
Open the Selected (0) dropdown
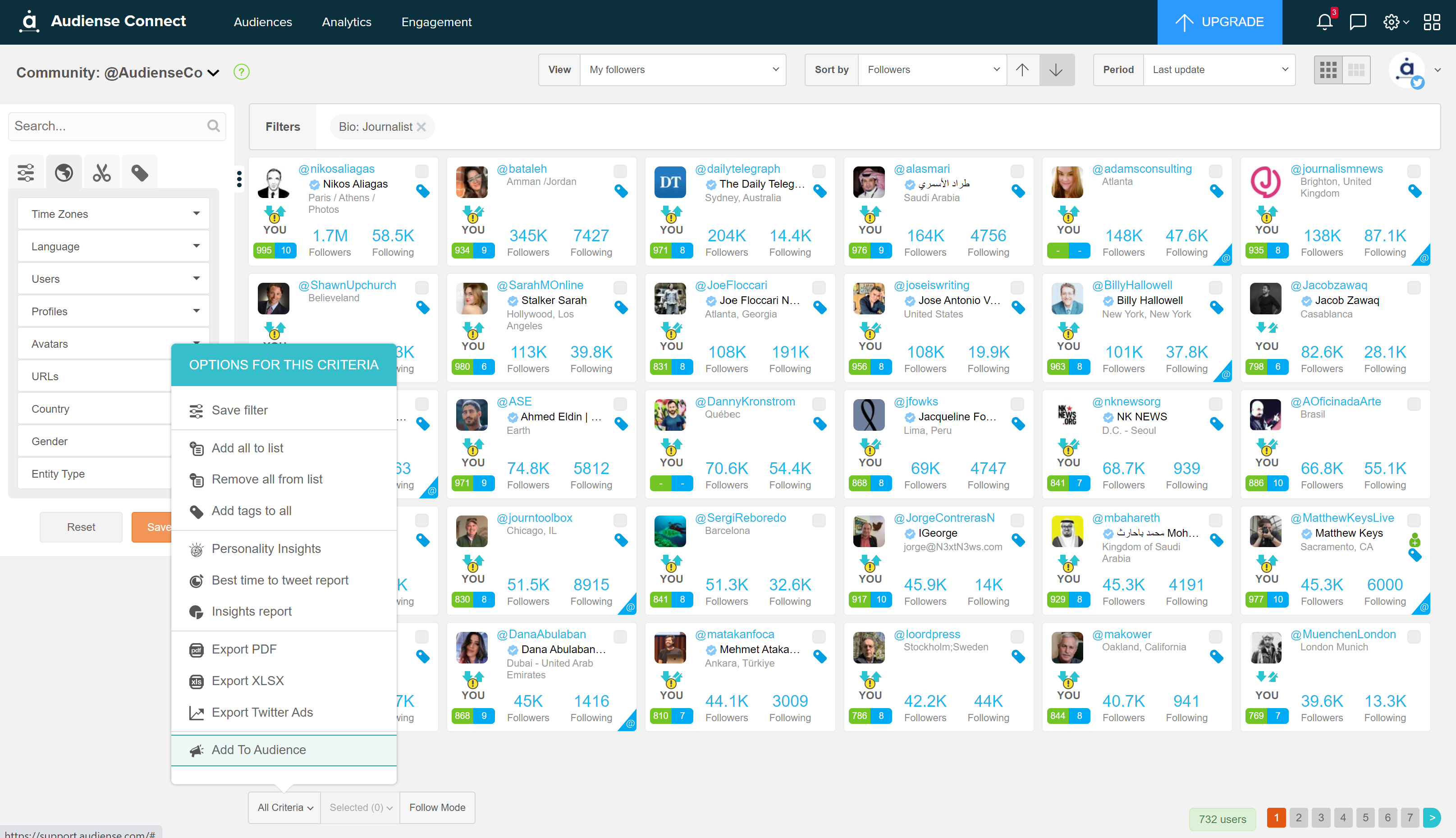click(361, 807)
